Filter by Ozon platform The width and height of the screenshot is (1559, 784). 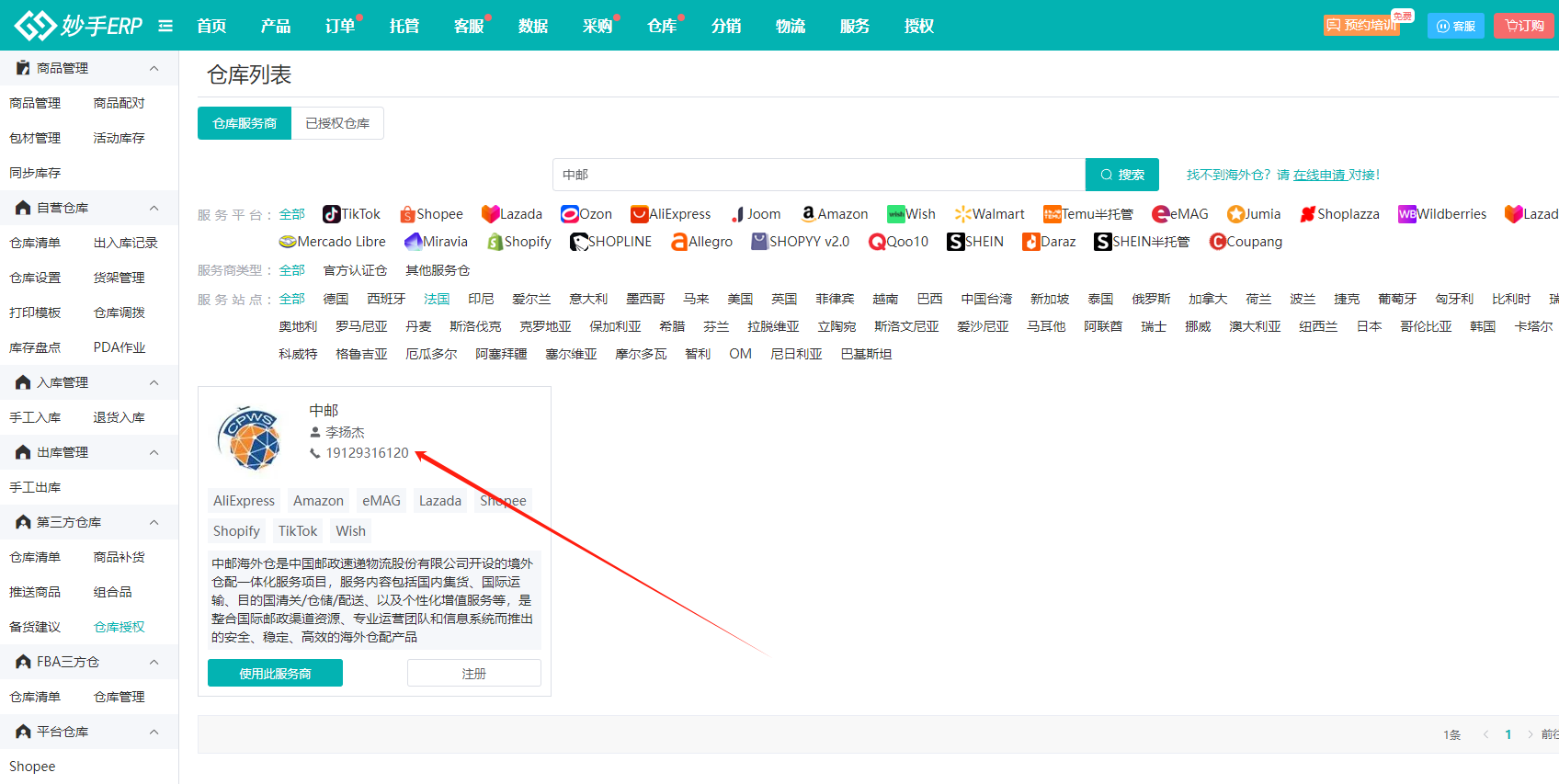[x=586, y=214]
